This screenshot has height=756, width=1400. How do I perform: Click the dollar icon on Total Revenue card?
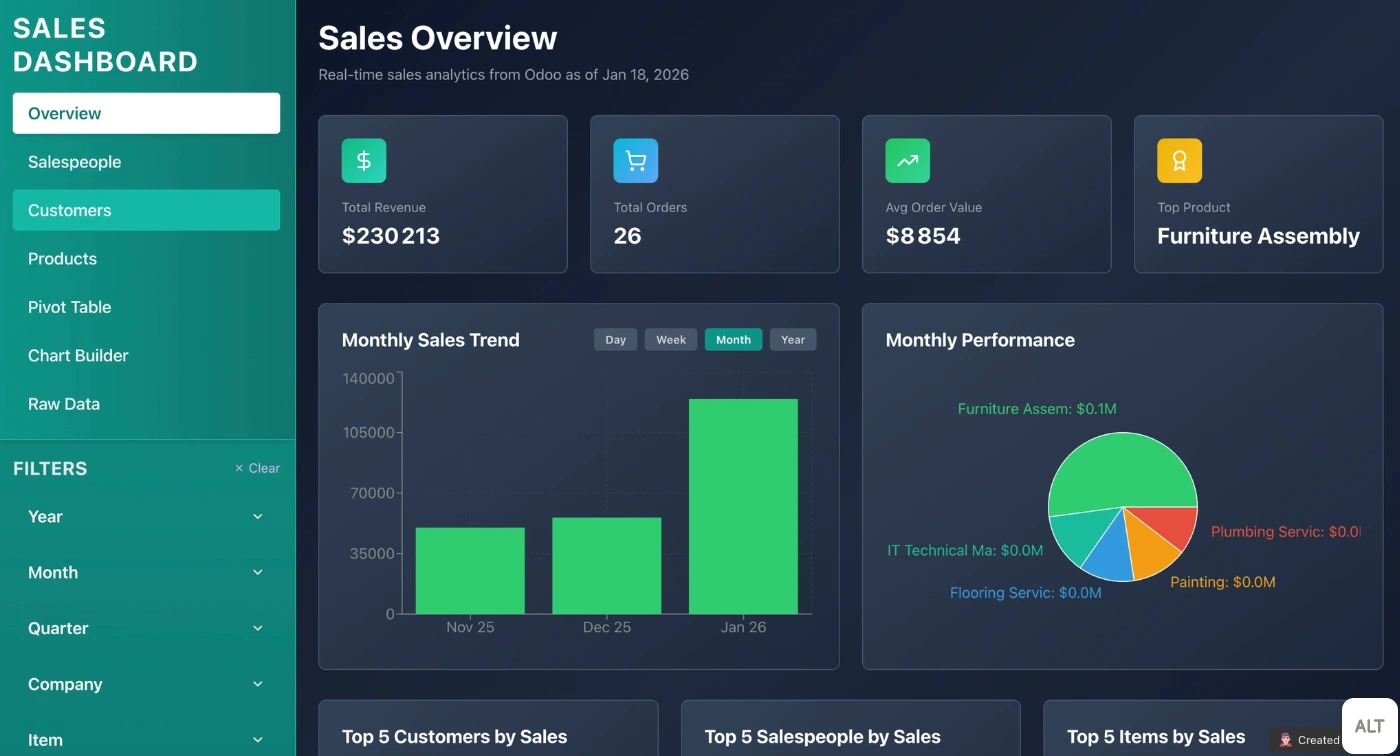click(363, 160)
